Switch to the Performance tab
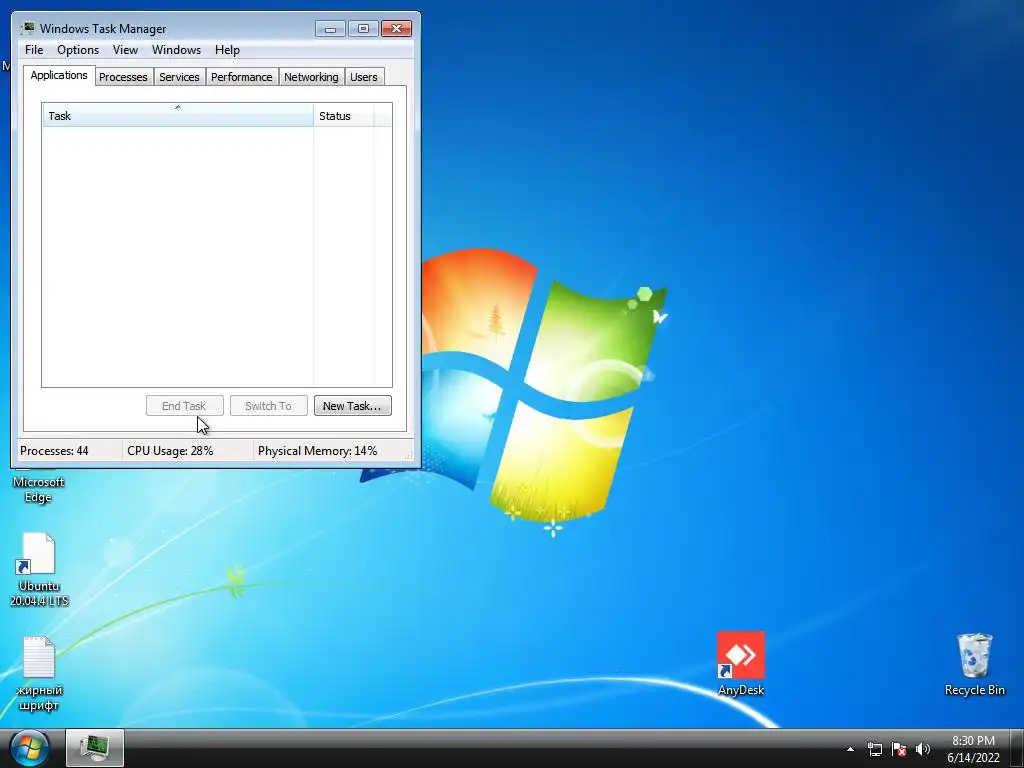This screenshot has width=1024, height=768. (241, 77)
